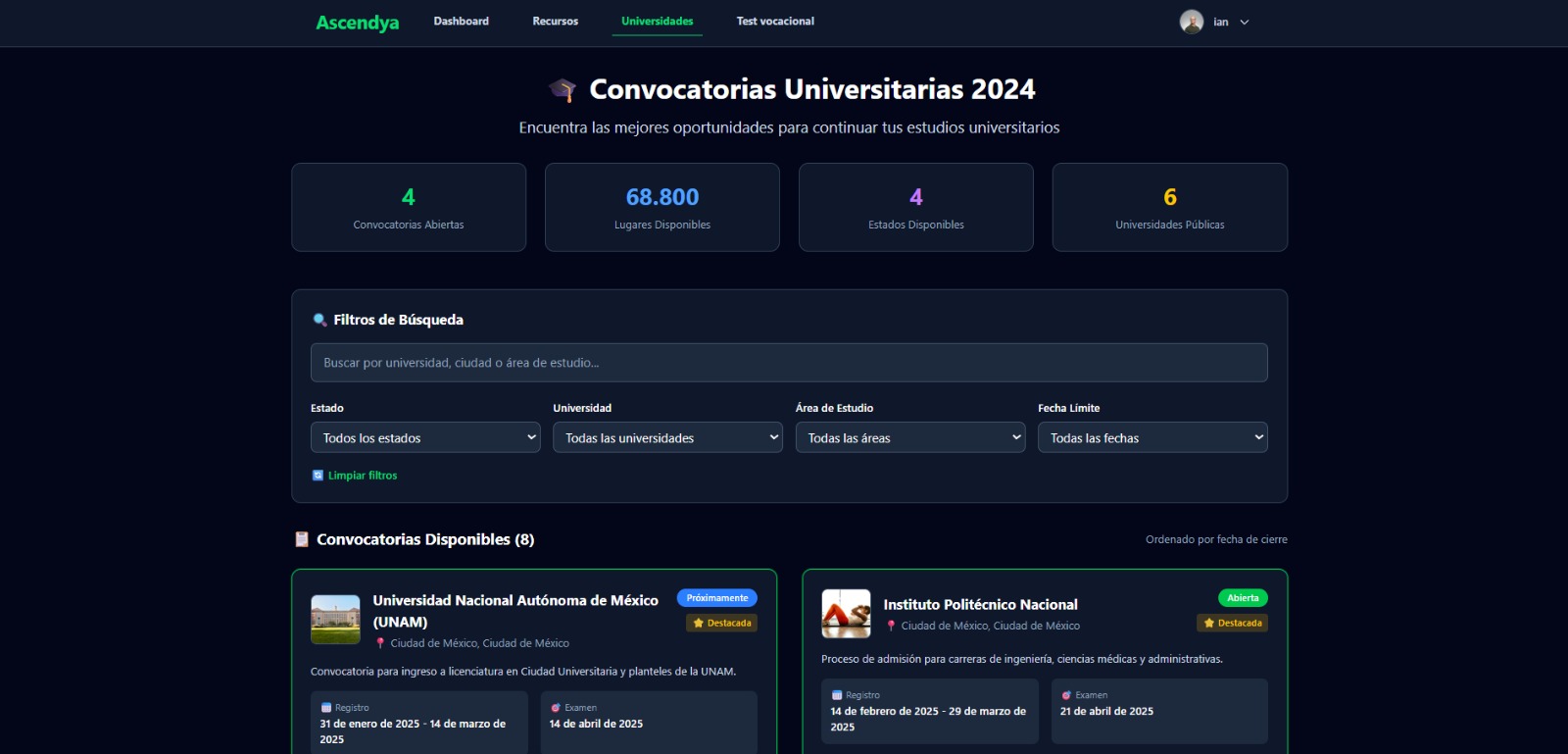Go to the Recursos section
The width and height of the screenshot is (1568, 754).
(x=555, y=22)
